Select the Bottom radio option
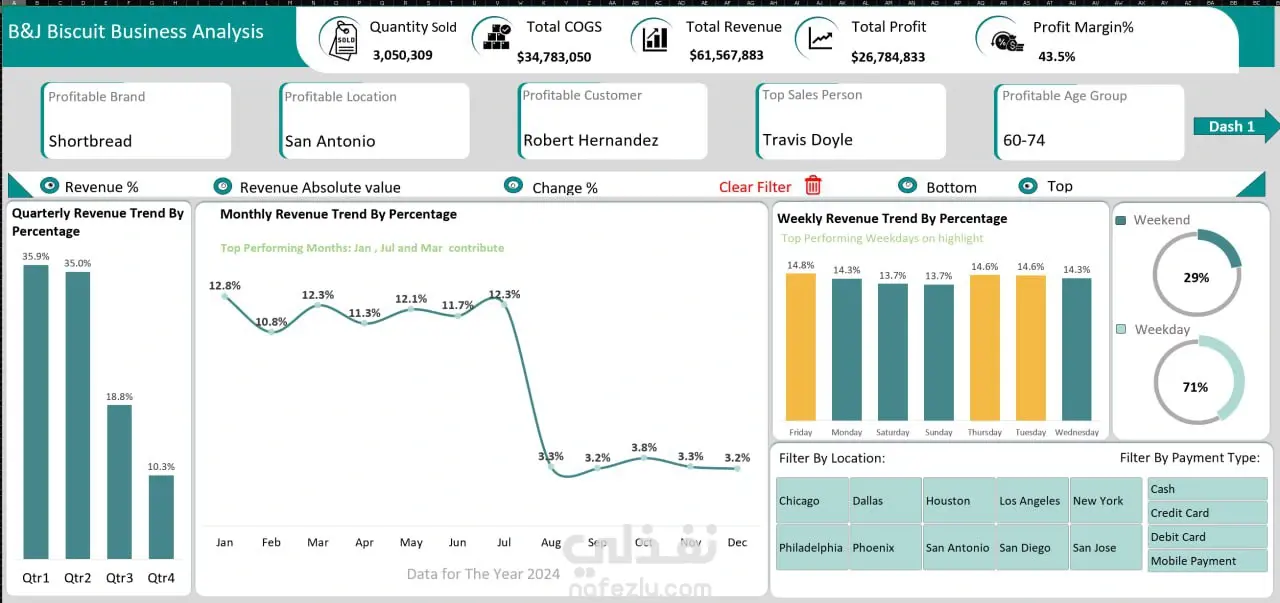Image resolution: width=1280 pixels, height=603 pixels. pyautogui.click(x=907, y=185)
